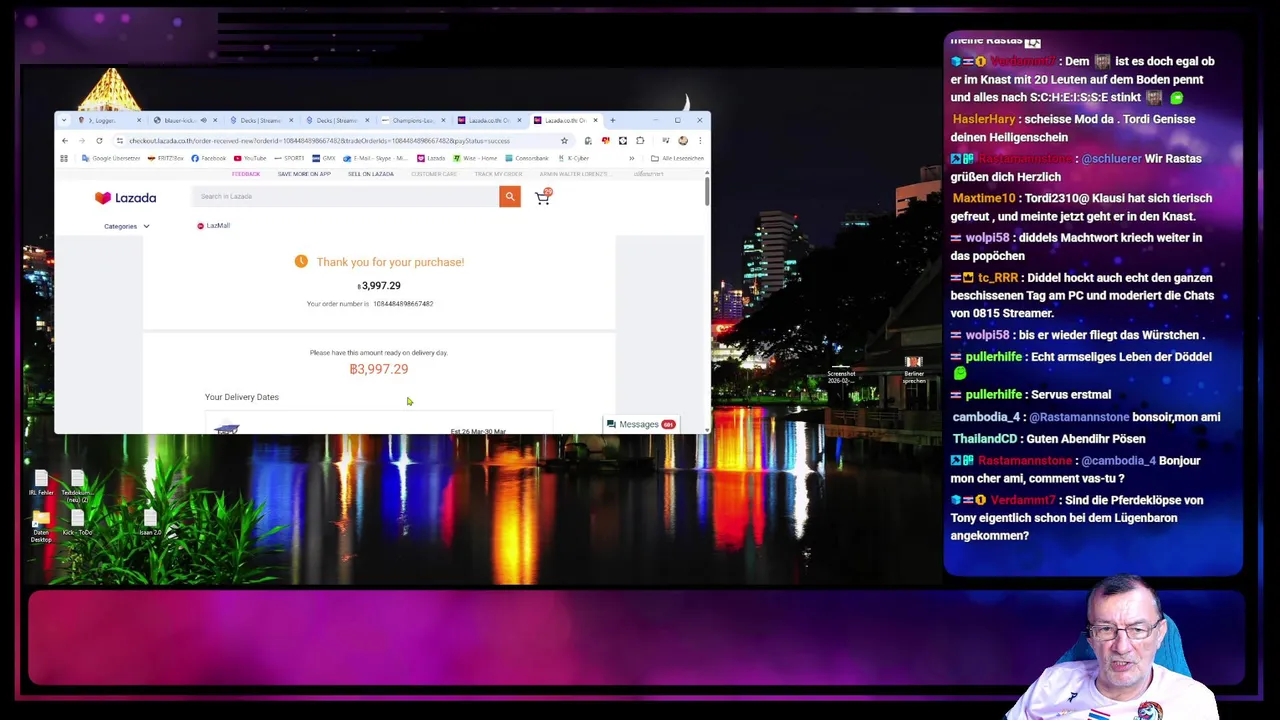Click the order number 1084484898667482
Screen dimensions: 1280x720
[x=403, y=304]
